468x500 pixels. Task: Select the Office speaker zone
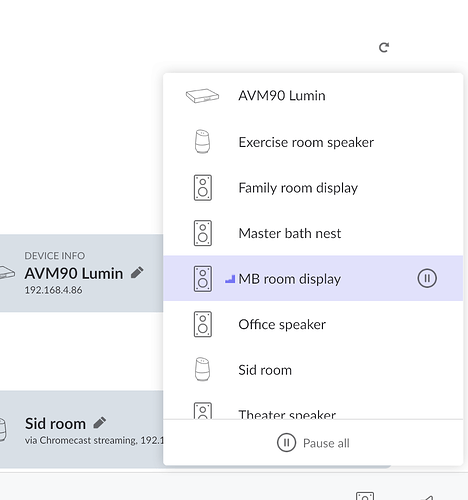pos(313,324)
